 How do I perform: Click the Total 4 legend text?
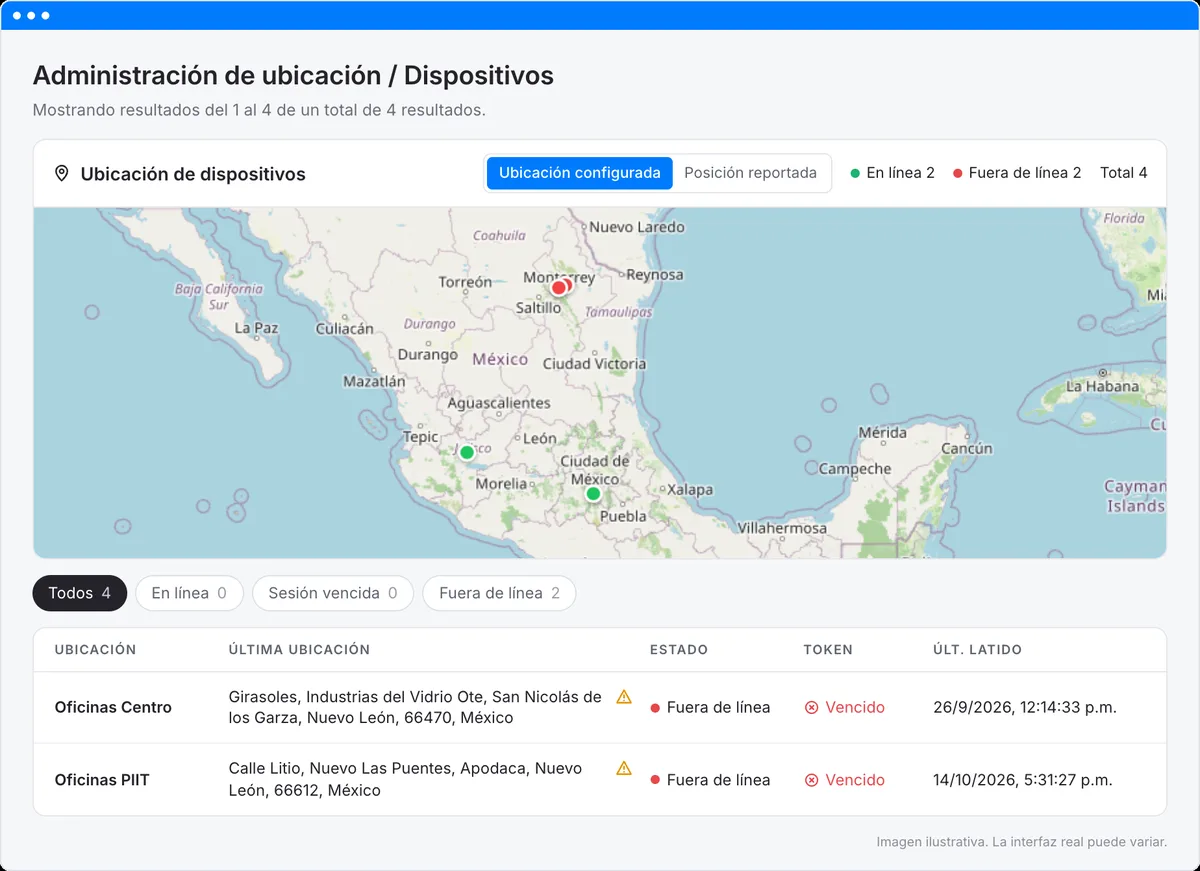tap(1124, 173)
